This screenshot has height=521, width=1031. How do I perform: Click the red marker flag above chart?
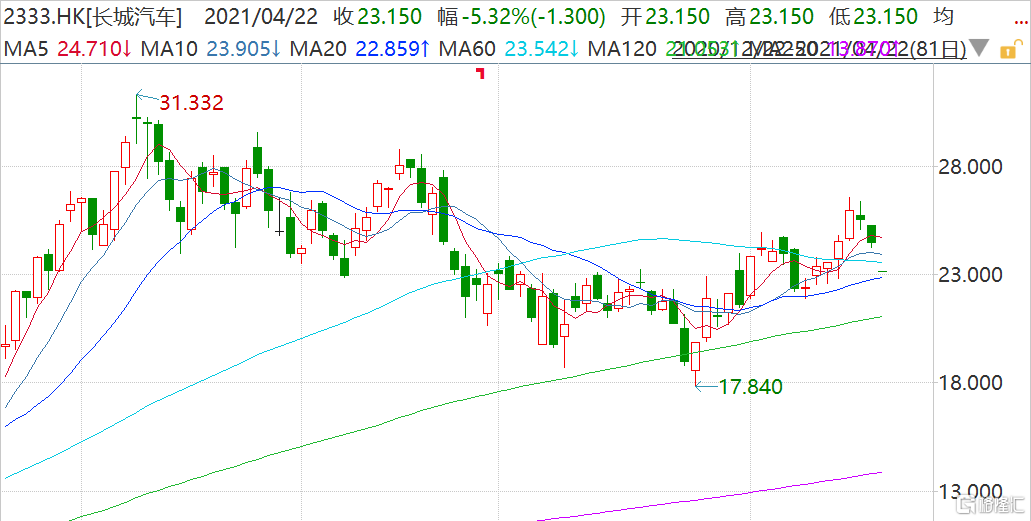481,74
